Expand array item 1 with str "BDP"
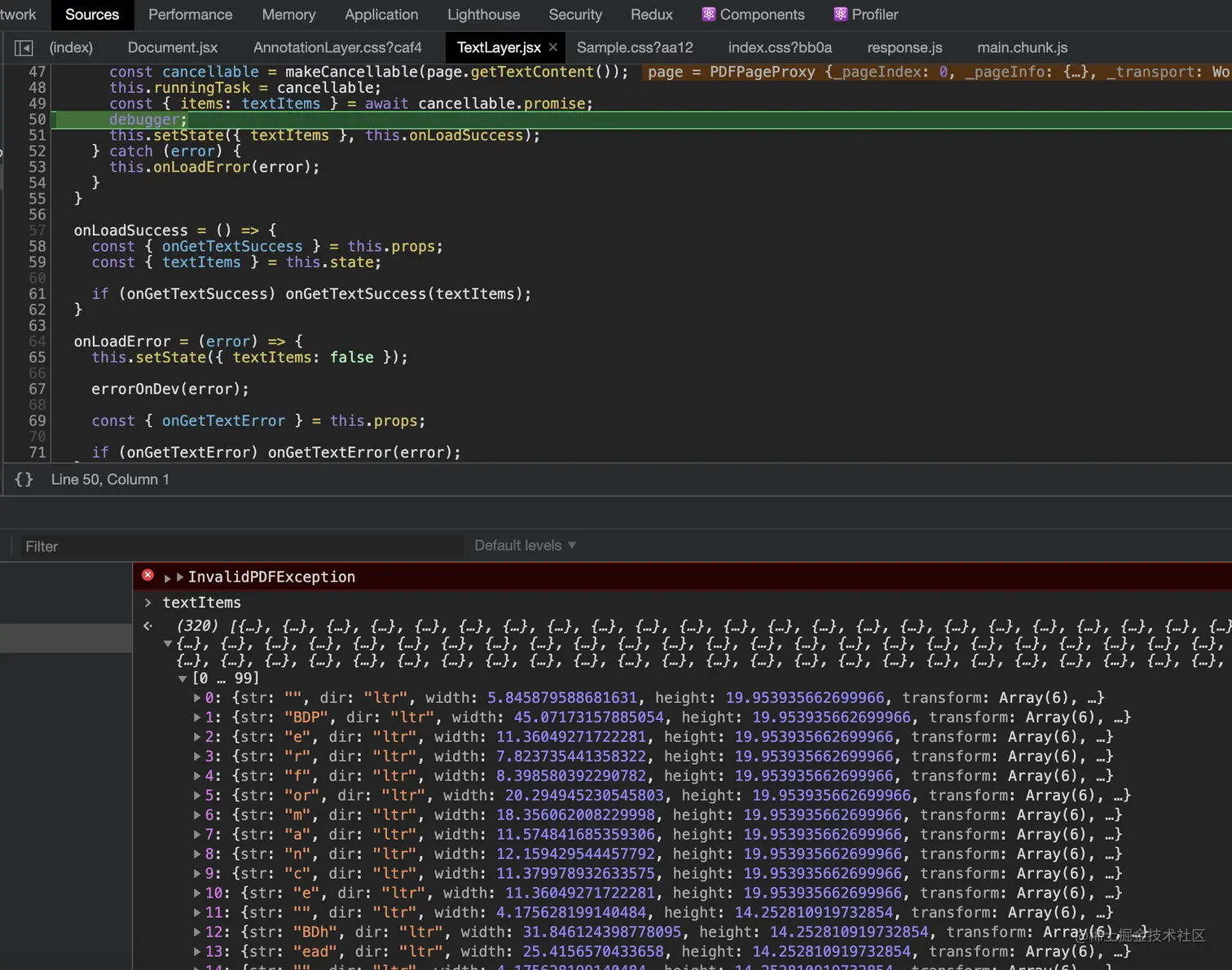The width and height of the screenshot is (1232, 970). tap(197, 718)
